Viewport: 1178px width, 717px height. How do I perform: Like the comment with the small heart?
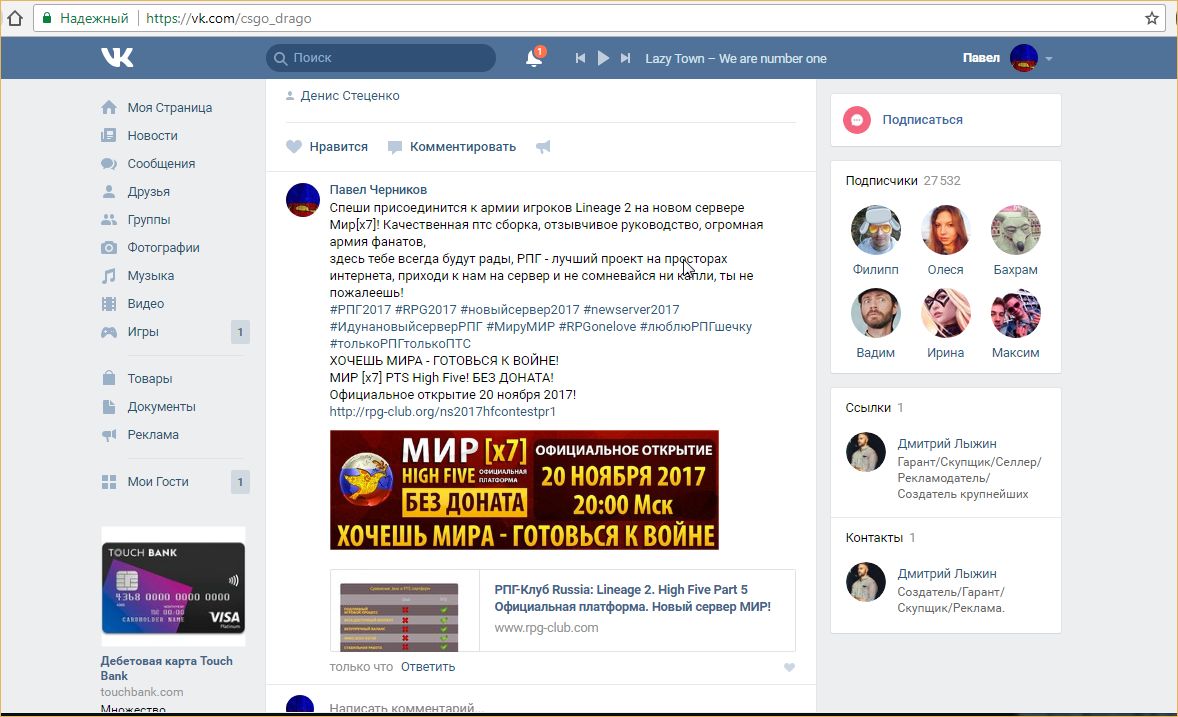789,667
